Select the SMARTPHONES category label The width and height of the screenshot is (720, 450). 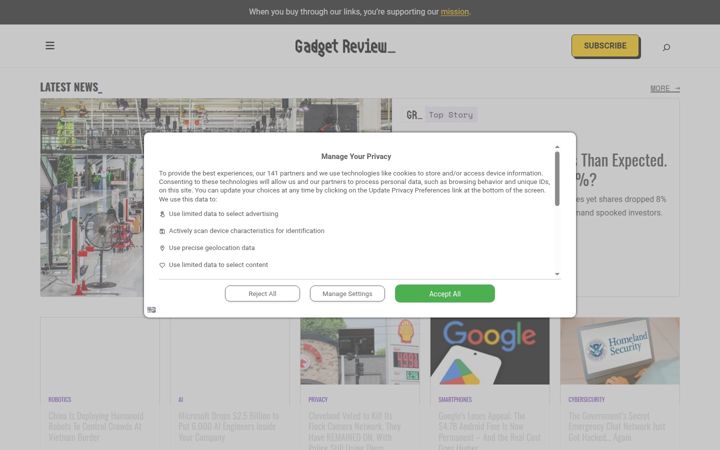tap(455, 399)
